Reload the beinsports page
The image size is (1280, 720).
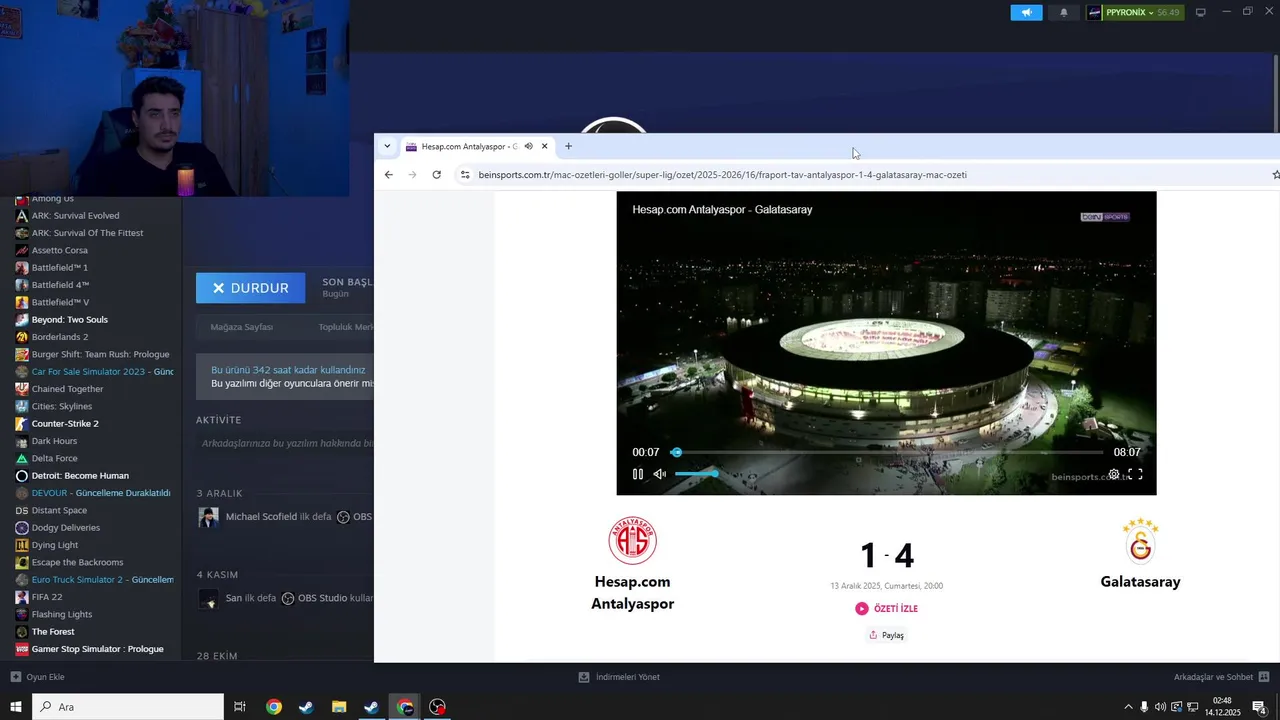click(437, 174)
